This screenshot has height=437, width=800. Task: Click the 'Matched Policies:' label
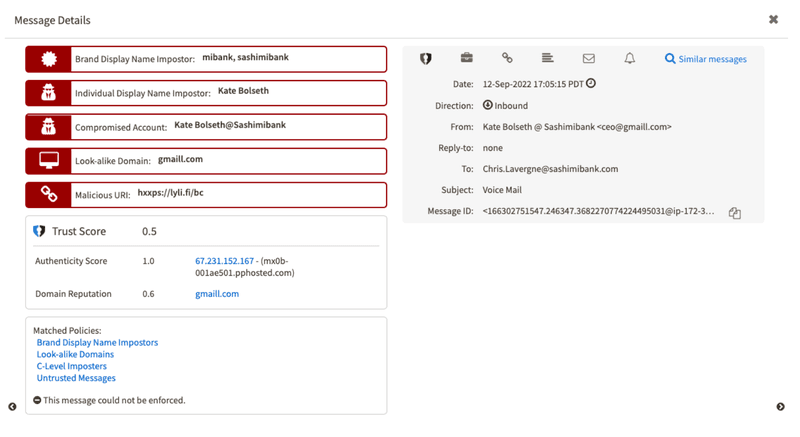coord(67,330)
